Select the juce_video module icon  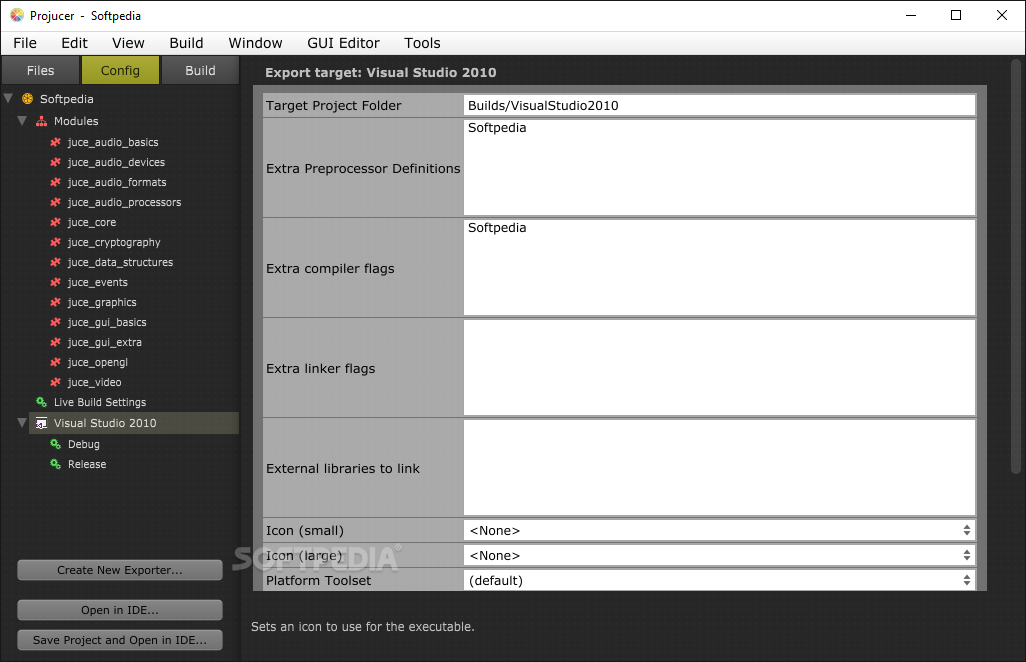coord(56,382)
